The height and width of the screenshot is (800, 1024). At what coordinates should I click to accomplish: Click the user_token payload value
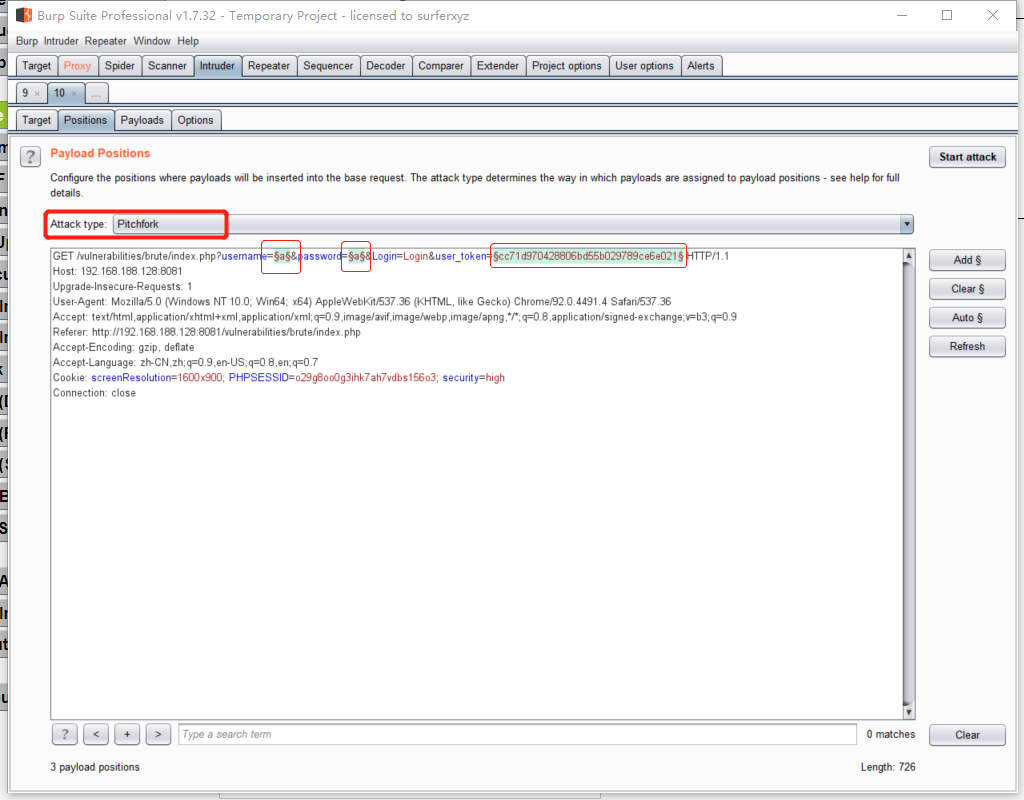(x=588, y=256)
